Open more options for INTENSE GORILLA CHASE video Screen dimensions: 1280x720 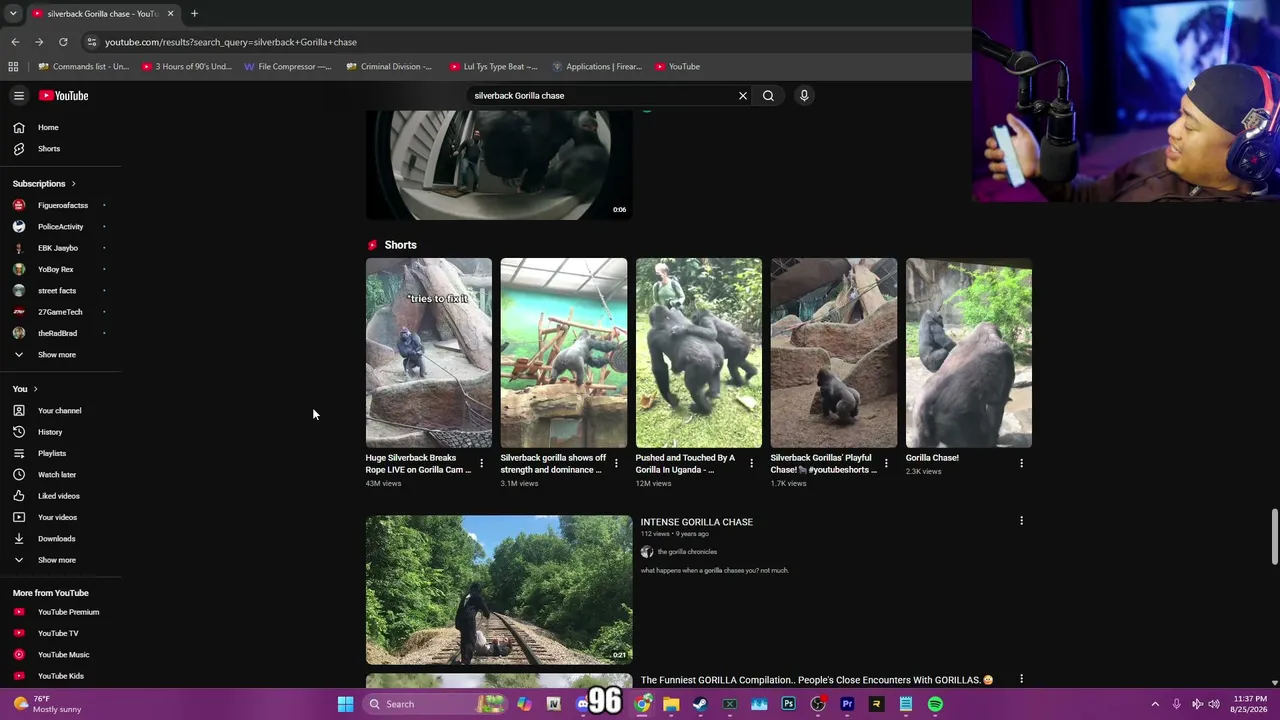click(1021, 521)
